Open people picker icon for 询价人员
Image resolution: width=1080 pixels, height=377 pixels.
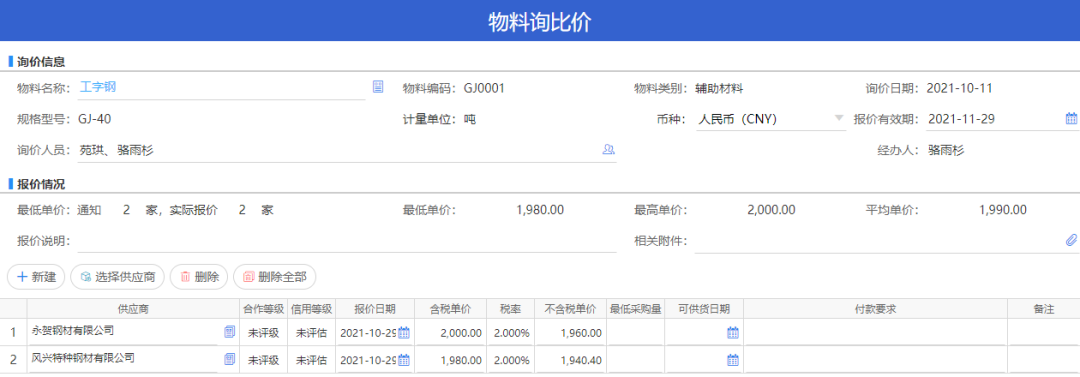pyautogui.click(x=608, y=149)
